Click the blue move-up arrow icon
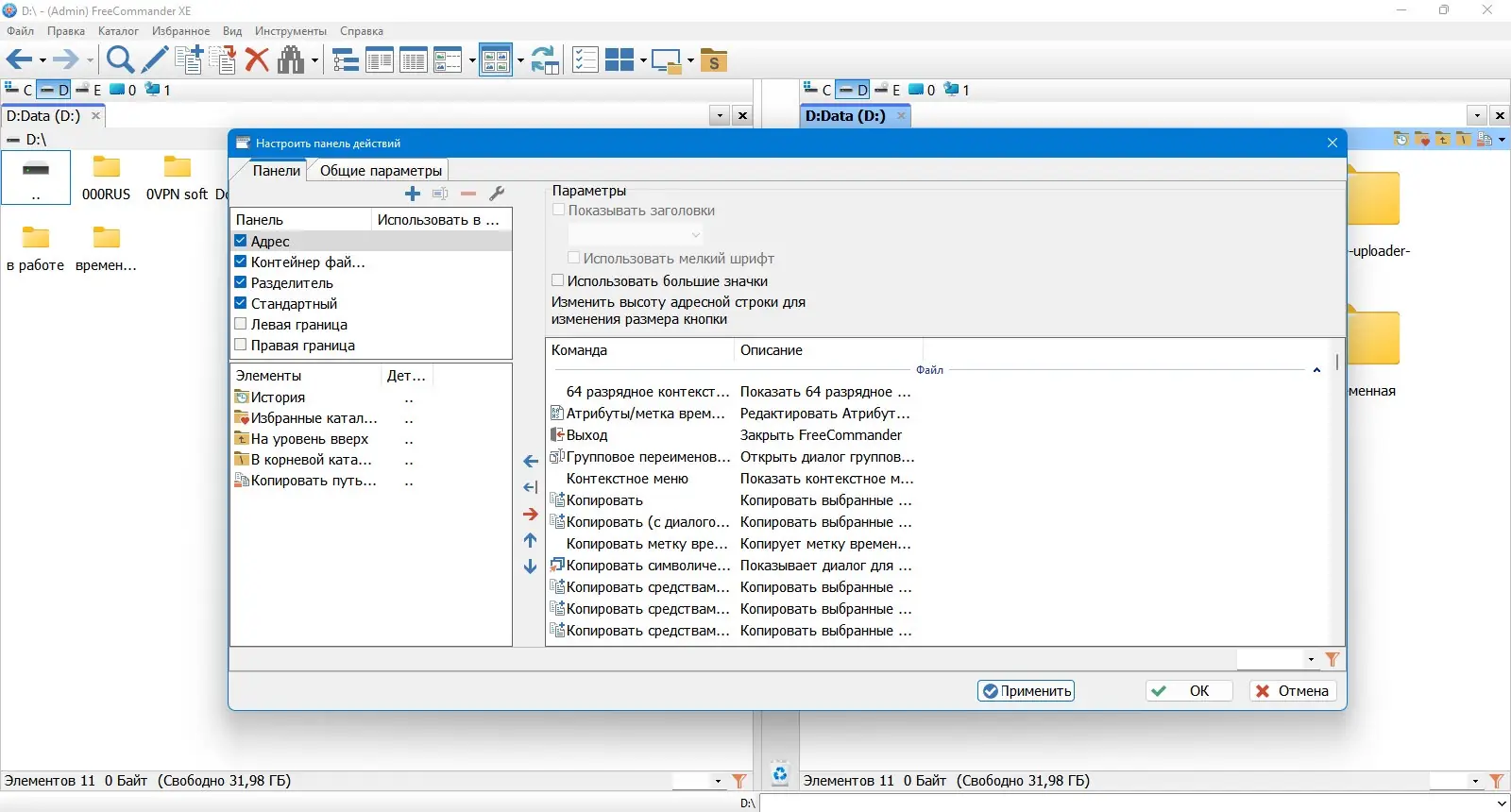The width and height of the screenshot is (1511, 812). pyautogui.click(x=531, y=540)
